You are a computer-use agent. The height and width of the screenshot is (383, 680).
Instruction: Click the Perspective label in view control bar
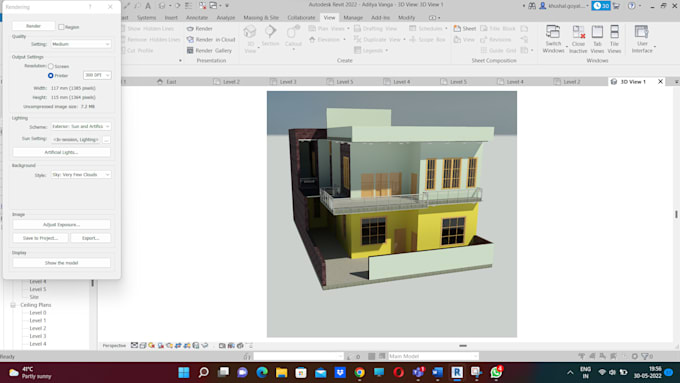click(114, 346)
